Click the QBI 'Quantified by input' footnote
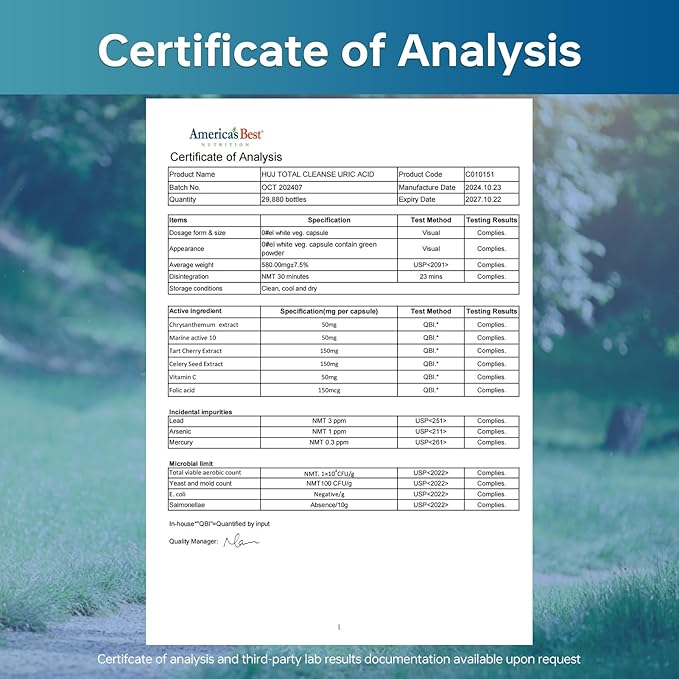 click(220, 524)
